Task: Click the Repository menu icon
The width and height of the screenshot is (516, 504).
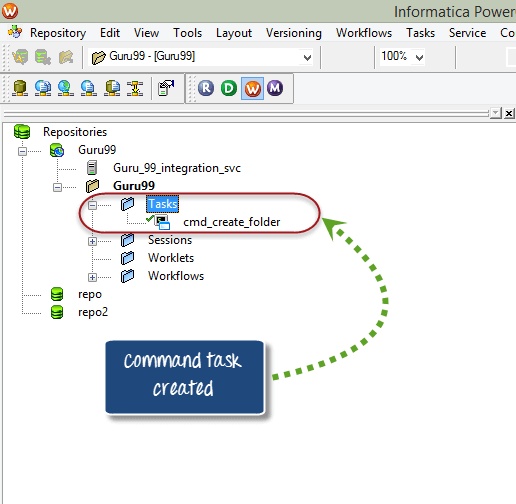Action: (15, 32)
